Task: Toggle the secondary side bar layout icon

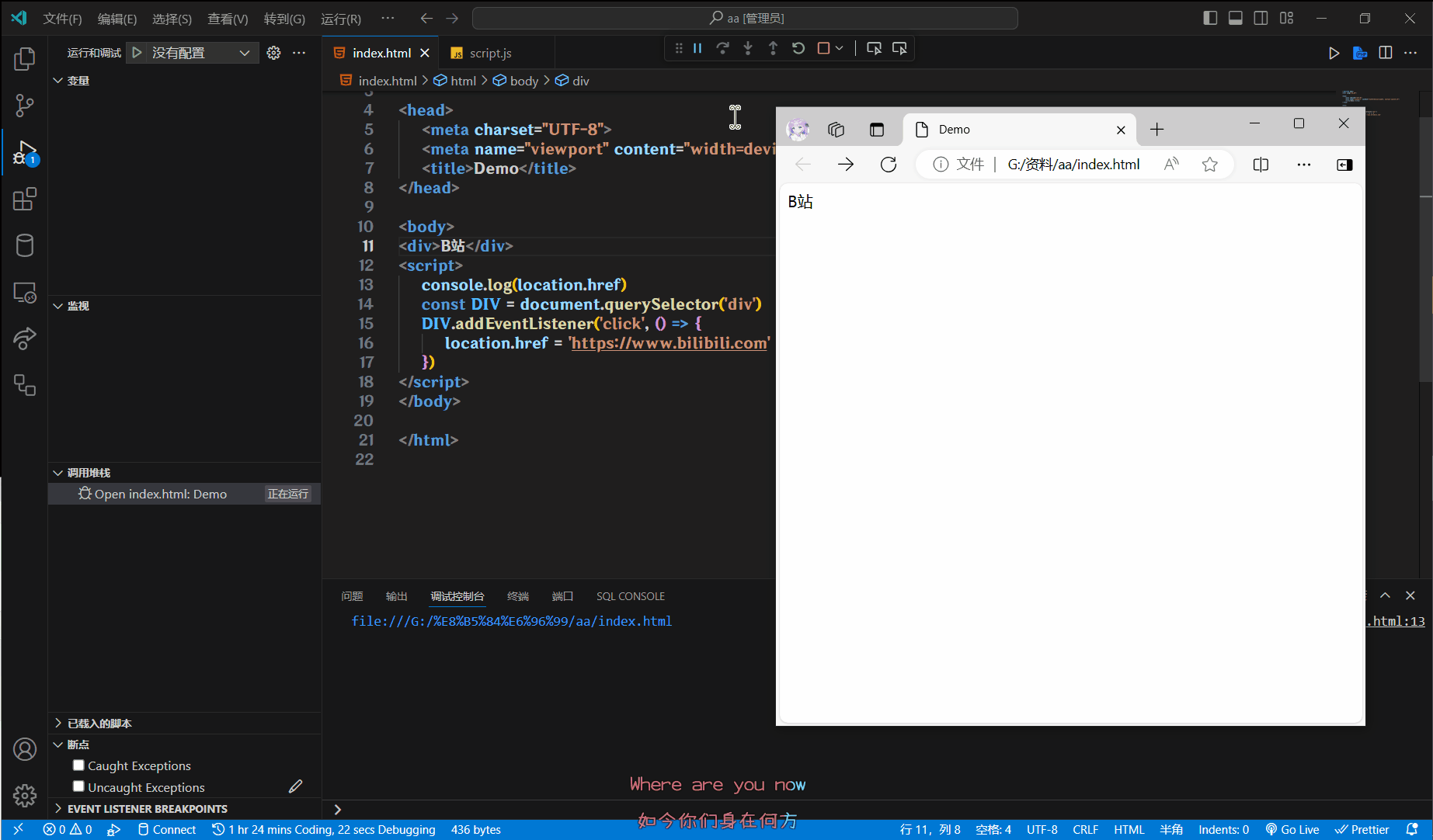Action: click(x=1261, y=18)
